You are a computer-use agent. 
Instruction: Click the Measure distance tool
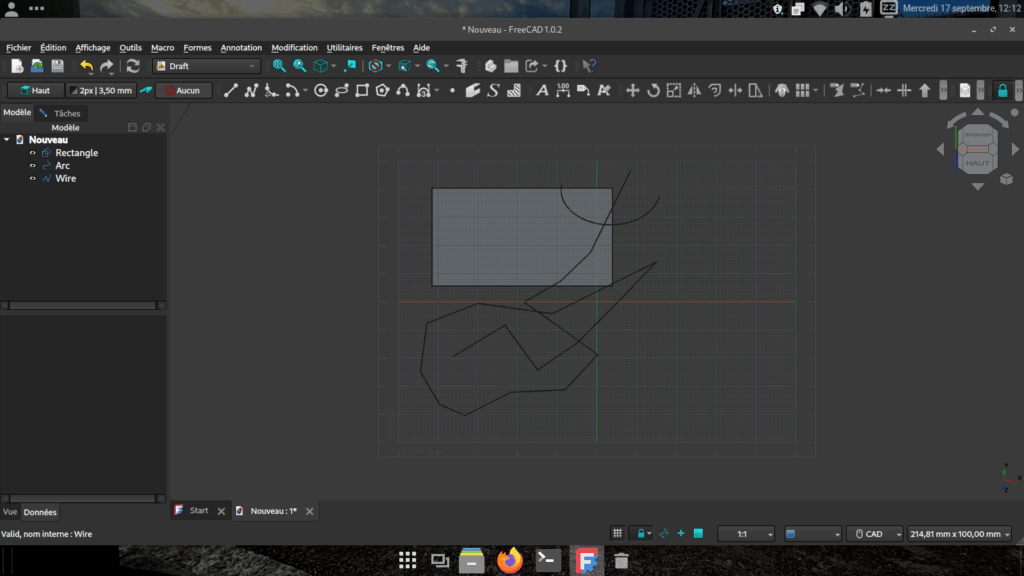pyautogui.click(x=462, y=66)
